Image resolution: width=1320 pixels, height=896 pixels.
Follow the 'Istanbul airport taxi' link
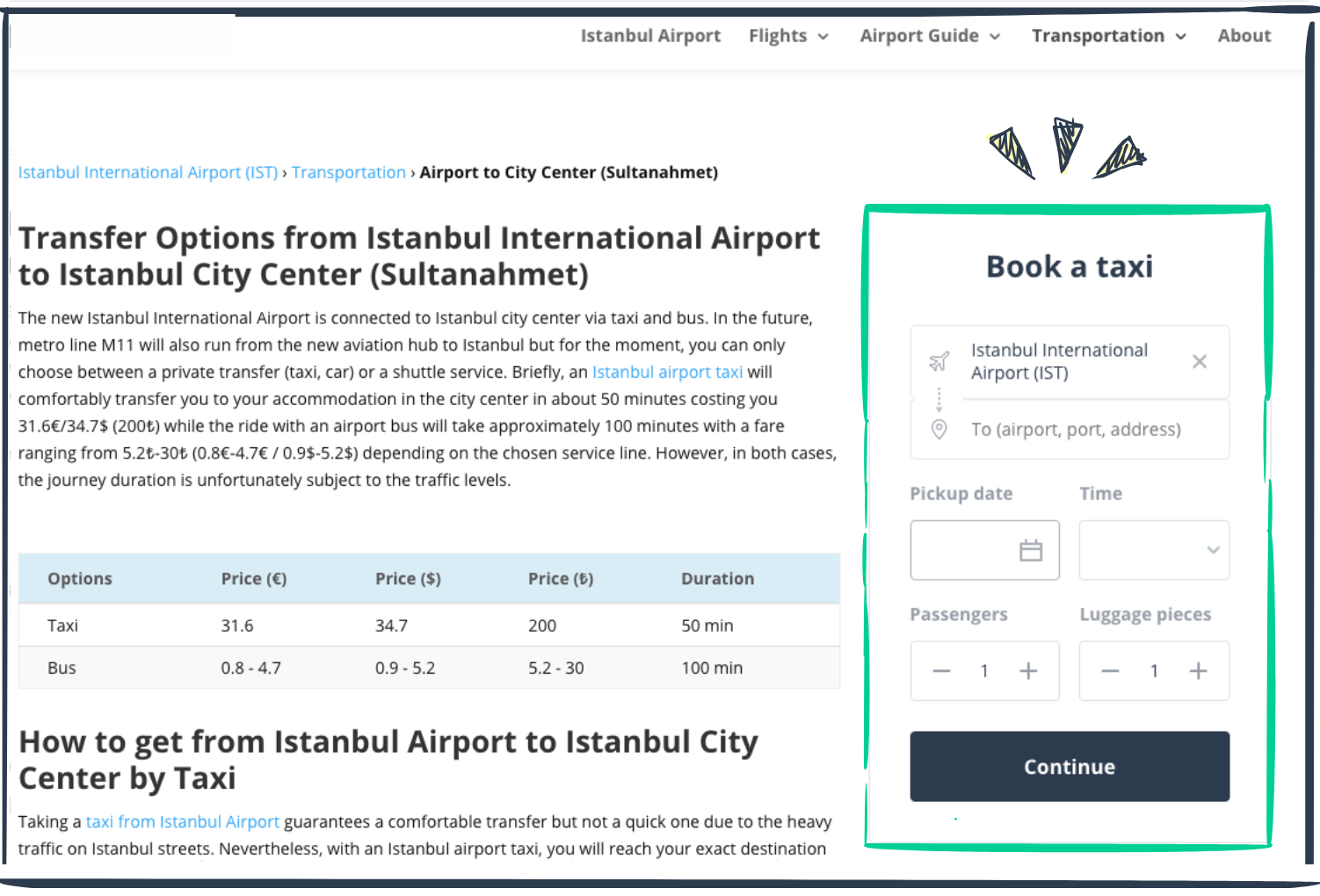(667, 372)
